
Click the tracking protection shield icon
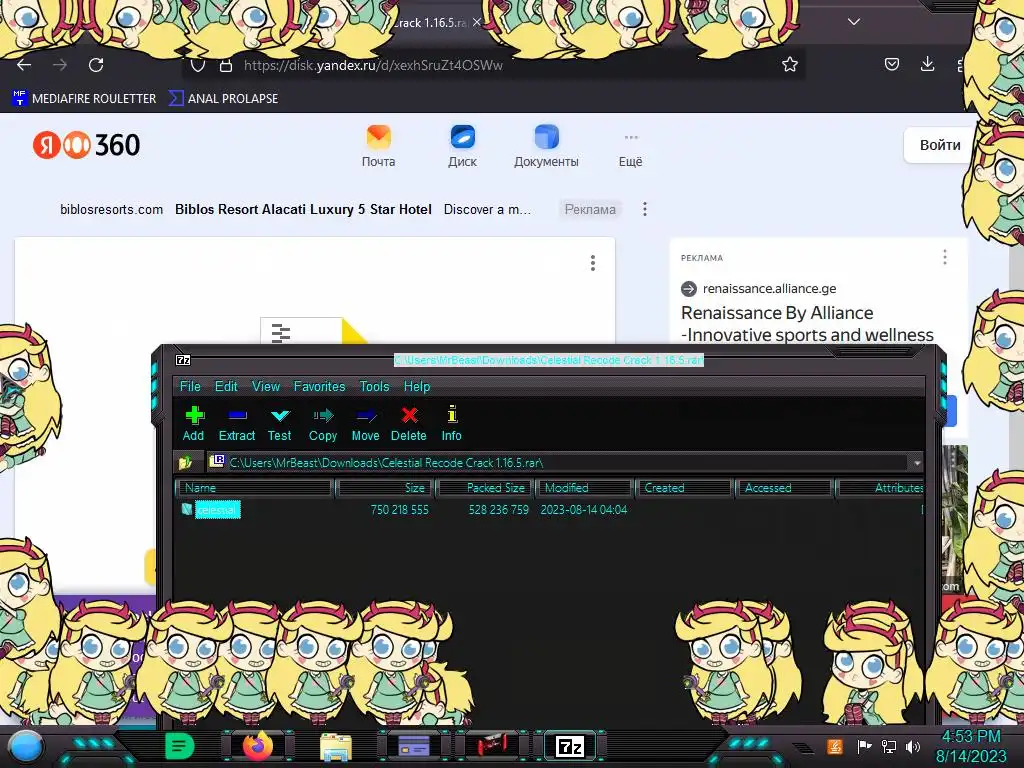tap(198, 65)
